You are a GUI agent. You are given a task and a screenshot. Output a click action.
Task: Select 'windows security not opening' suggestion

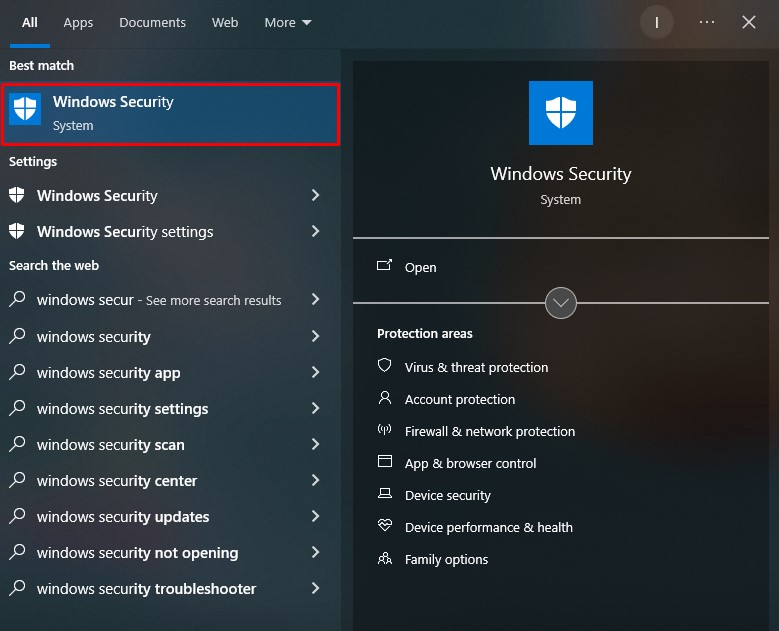(137, 552)
